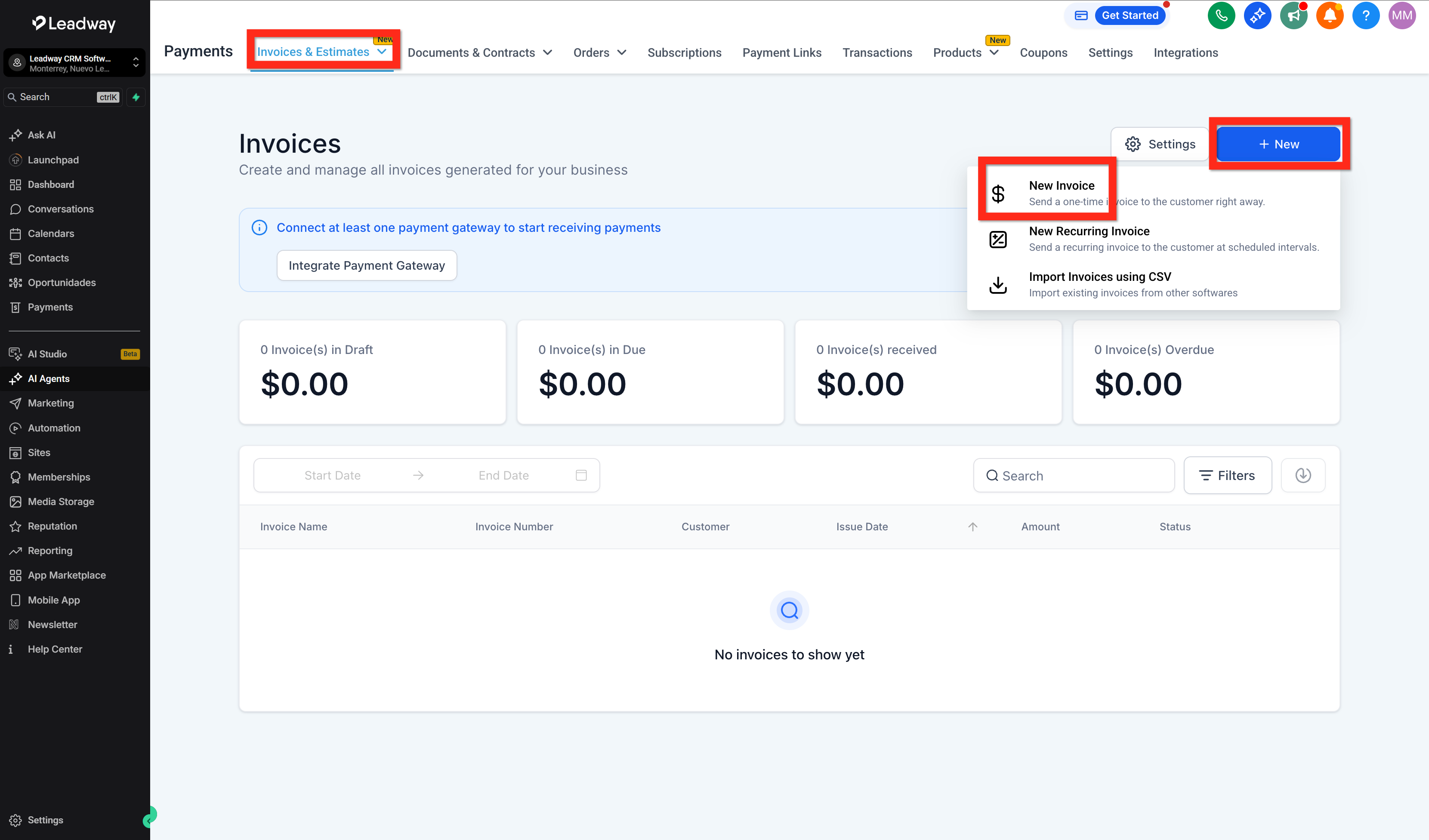Open the Integrations tab
Image resolution: width=1429 pixels, height=840 pixels.
click(x=1185, y=53)
